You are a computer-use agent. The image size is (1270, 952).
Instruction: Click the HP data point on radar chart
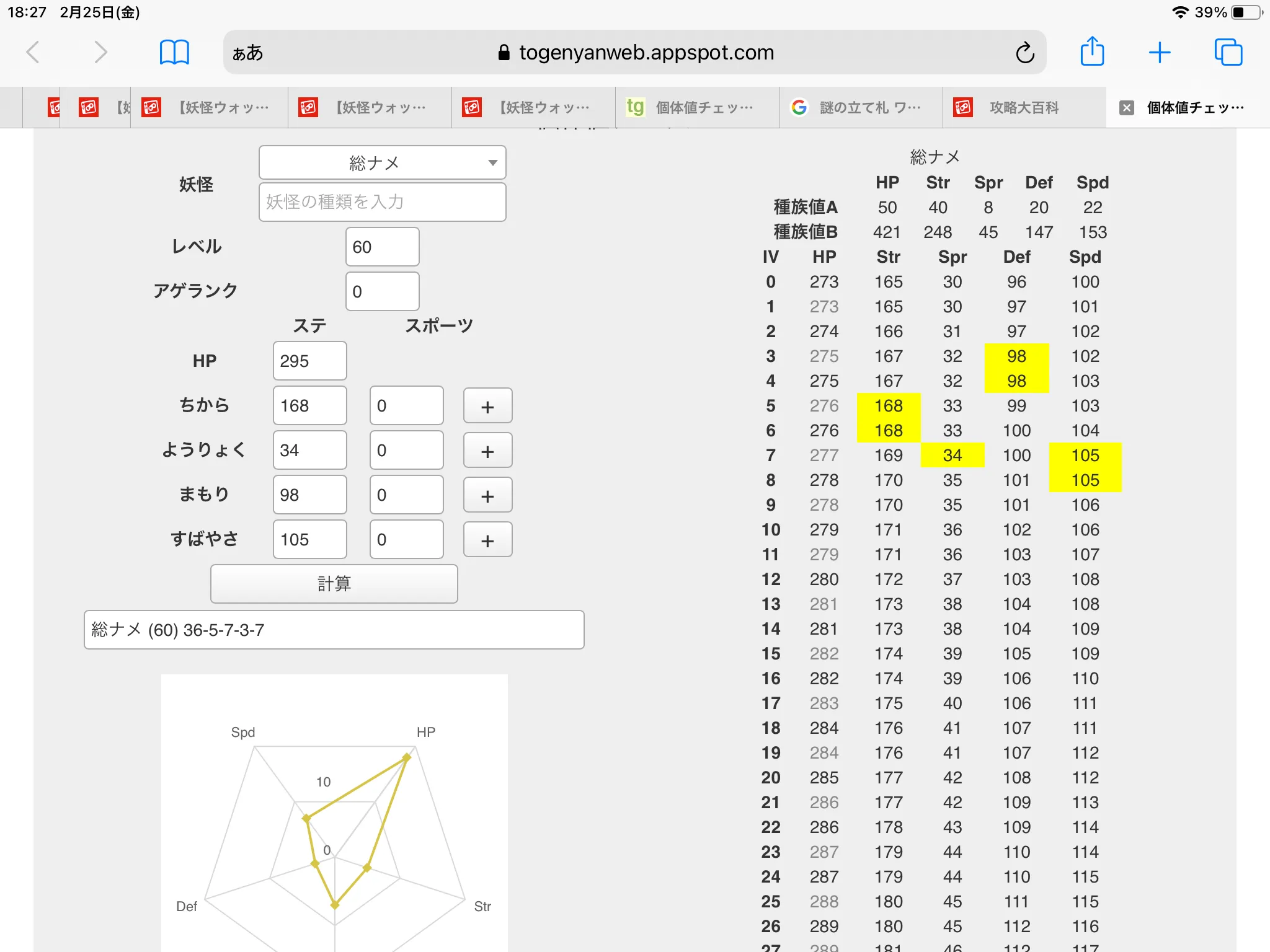tap(407, 757)
